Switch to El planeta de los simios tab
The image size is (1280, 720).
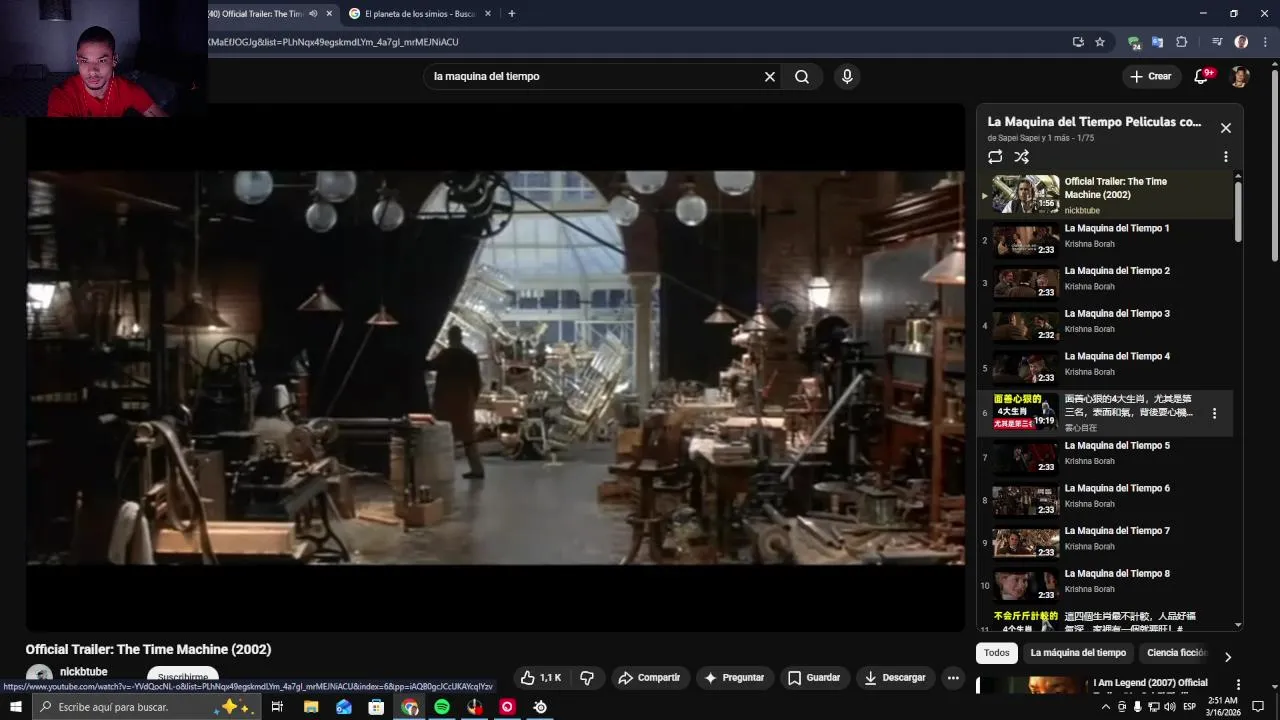pos(419,14)
